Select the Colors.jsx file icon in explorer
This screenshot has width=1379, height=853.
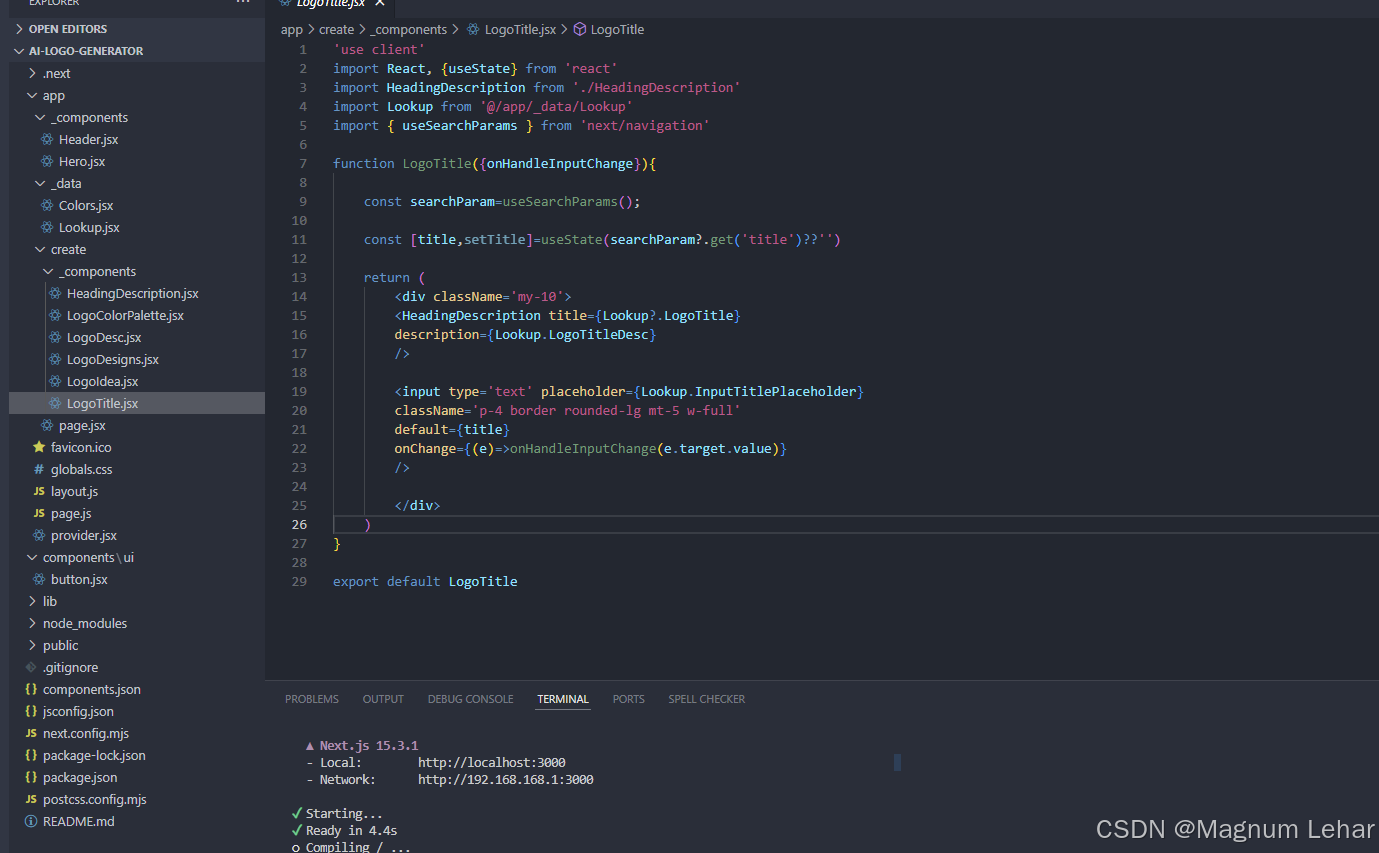(x=47, y=205)
